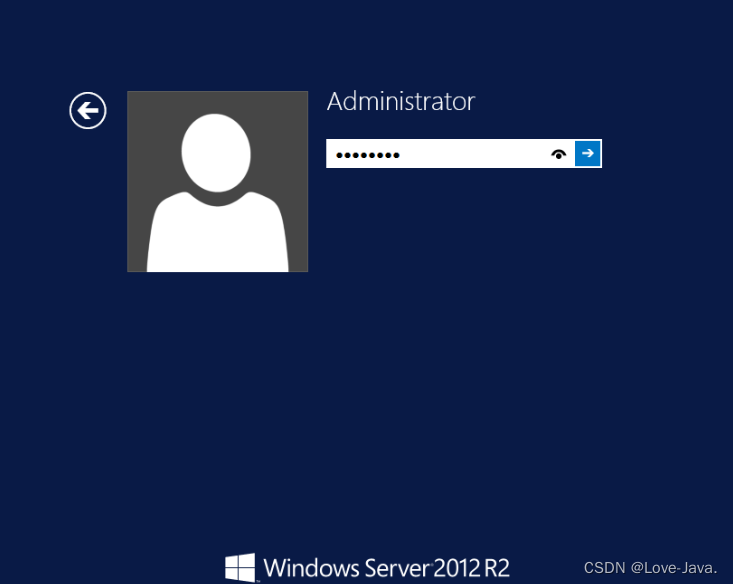Image resolution: width=733 pixels, height=584 pixels.
Task: Click the Windows logo at the bottom
Action: [x=240, y=567]
